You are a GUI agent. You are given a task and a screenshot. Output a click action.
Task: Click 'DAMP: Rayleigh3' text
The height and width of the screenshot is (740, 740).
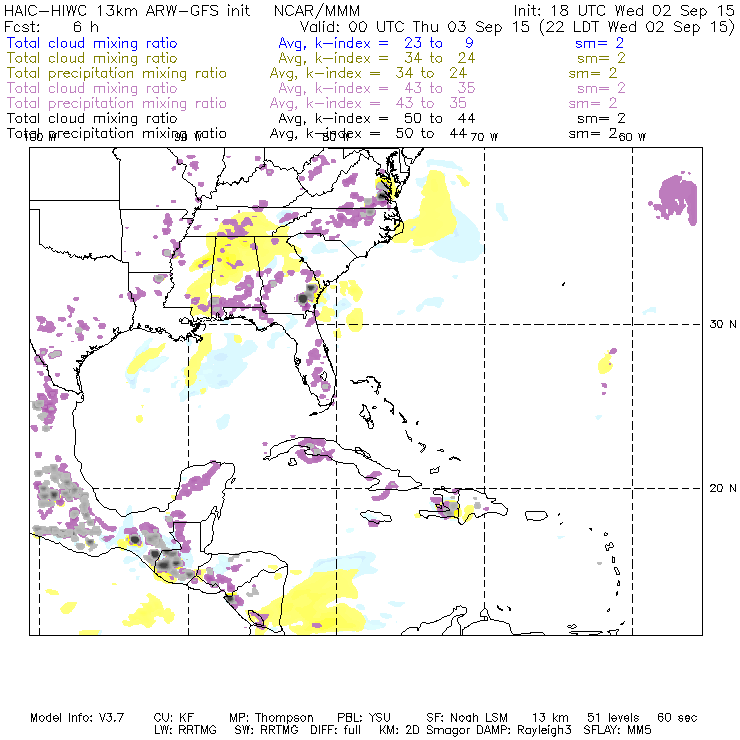click(523, 730)
